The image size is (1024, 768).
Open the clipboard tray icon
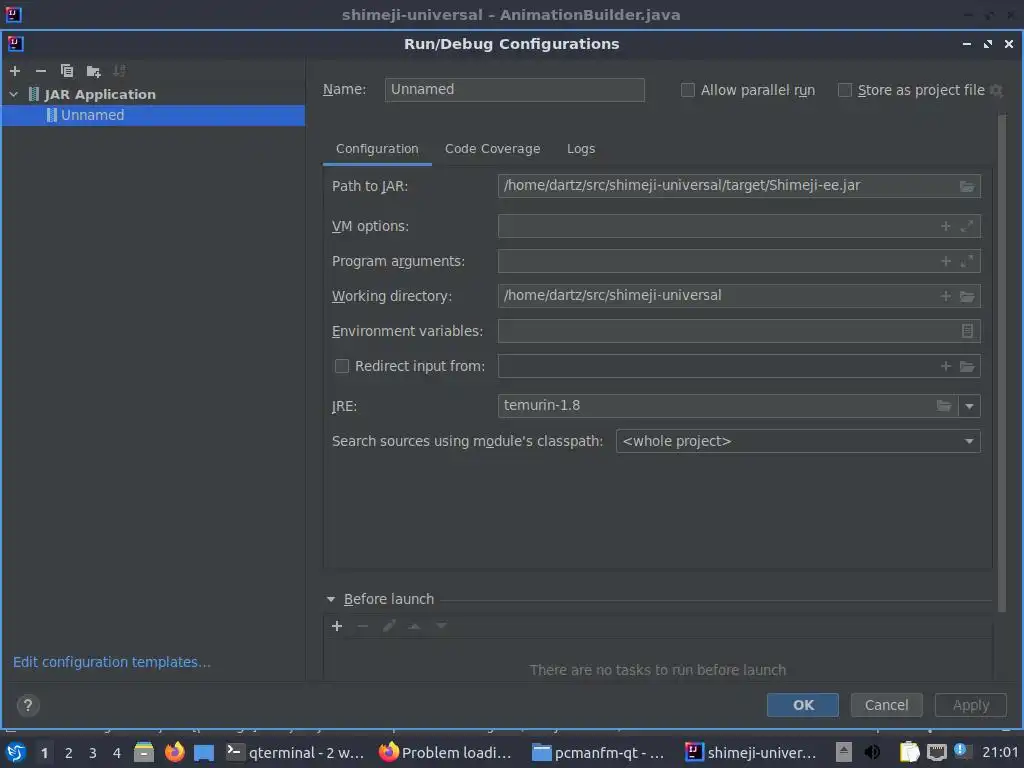[909, 752]
